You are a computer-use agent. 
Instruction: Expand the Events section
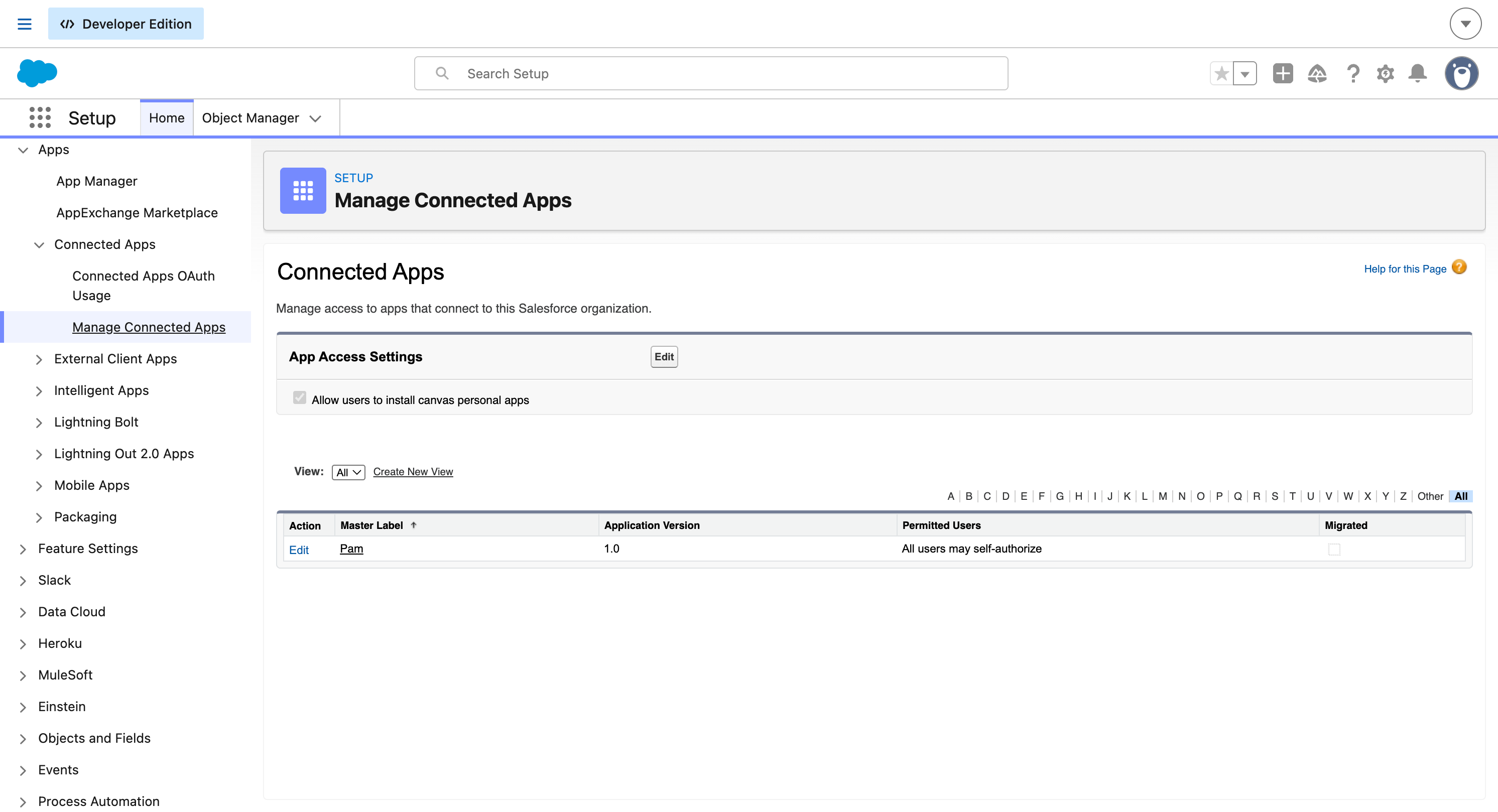[x=23, y=770]
